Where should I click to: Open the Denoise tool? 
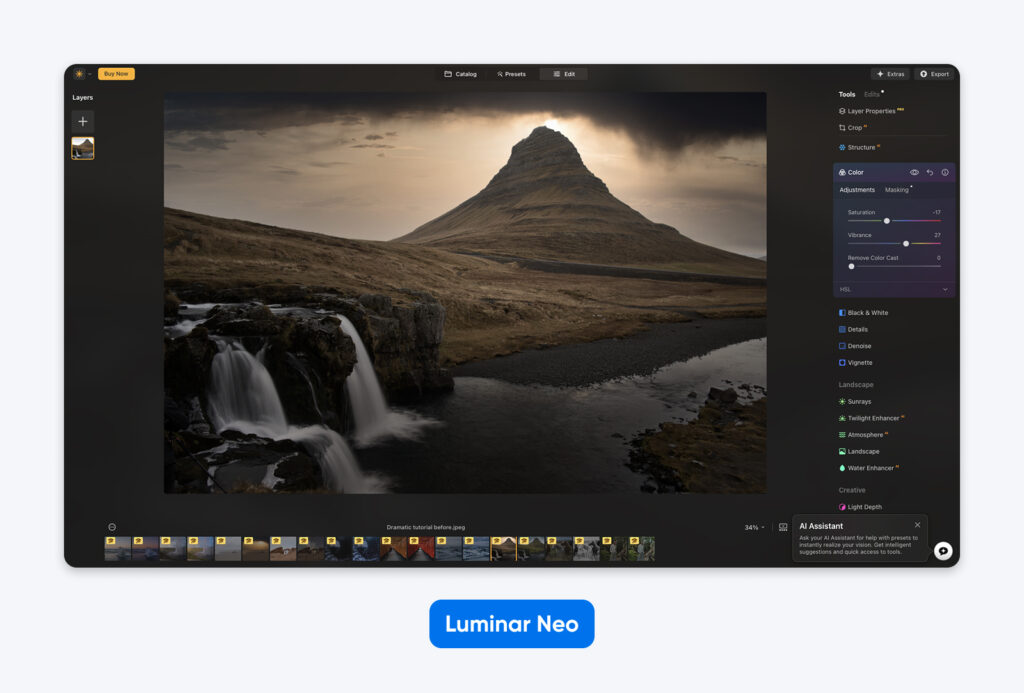[x=861, y=345]
